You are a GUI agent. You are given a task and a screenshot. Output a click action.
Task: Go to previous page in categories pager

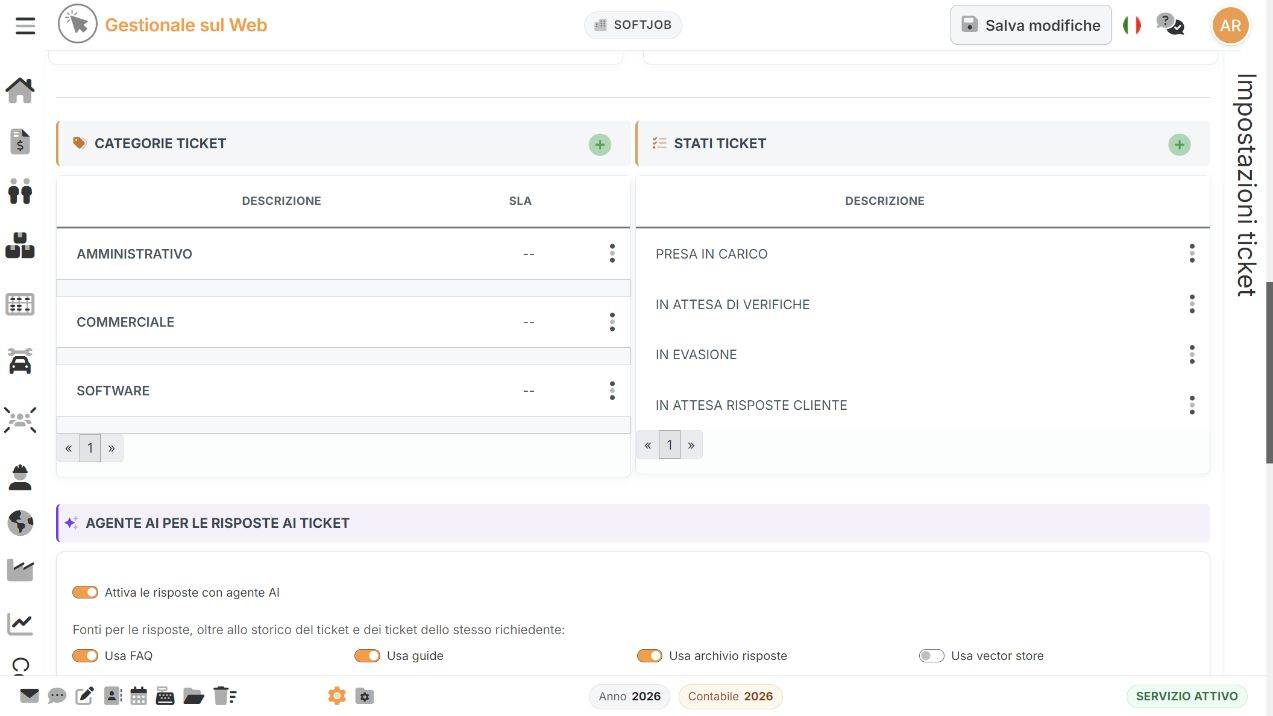click(x=68, y=448)
